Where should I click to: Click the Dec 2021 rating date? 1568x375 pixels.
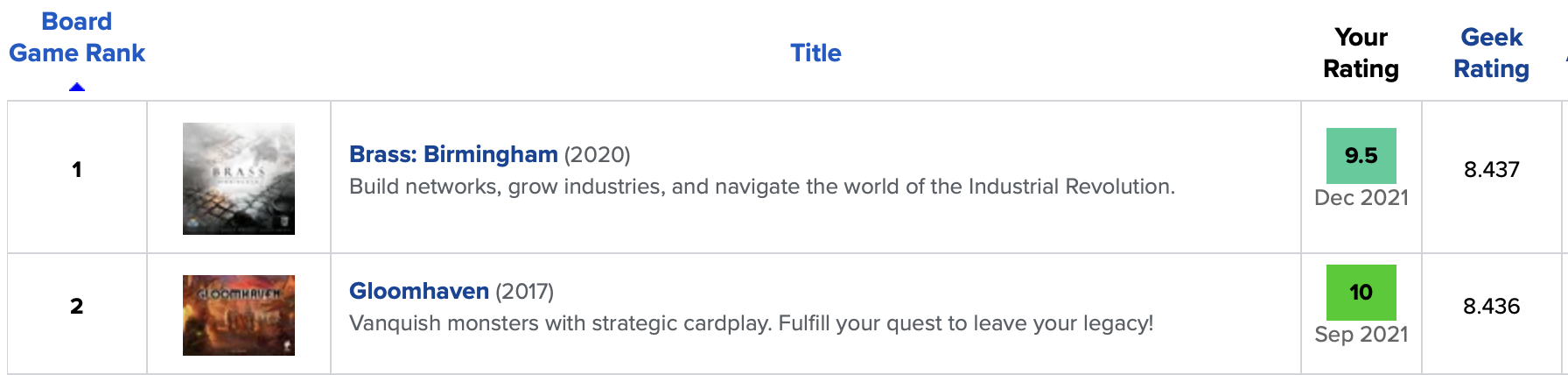tap(1361, 198)
